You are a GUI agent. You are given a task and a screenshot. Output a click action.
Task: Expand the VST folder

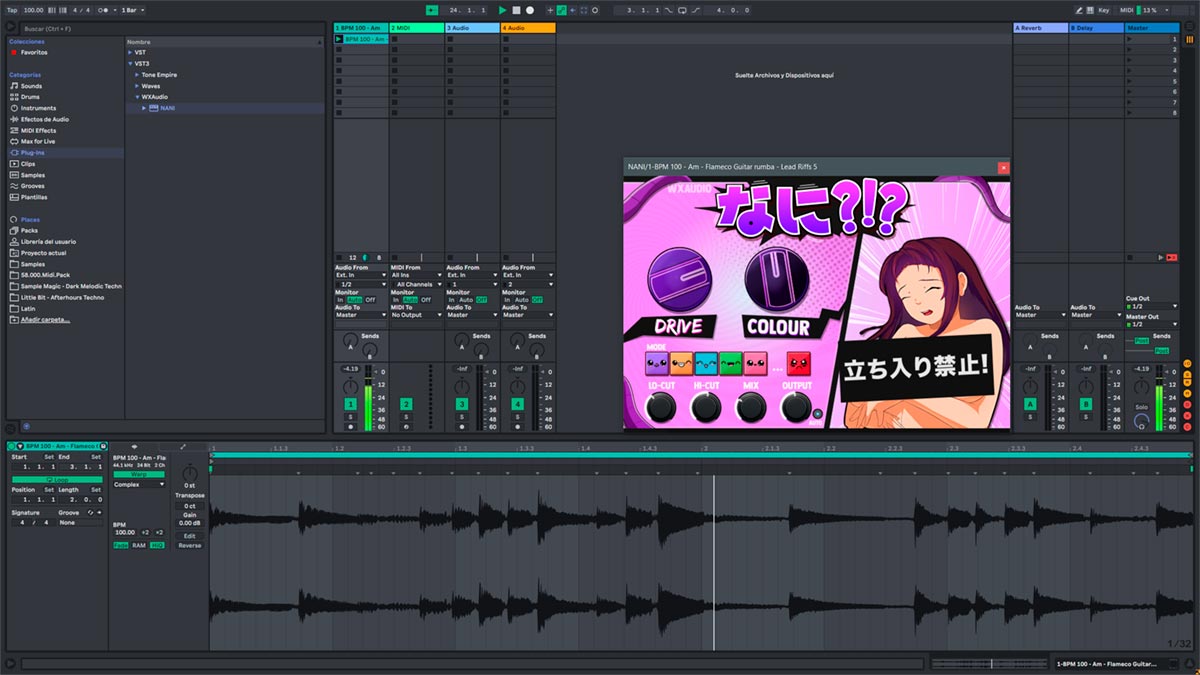pyautogui.click(x=131, y=52)
